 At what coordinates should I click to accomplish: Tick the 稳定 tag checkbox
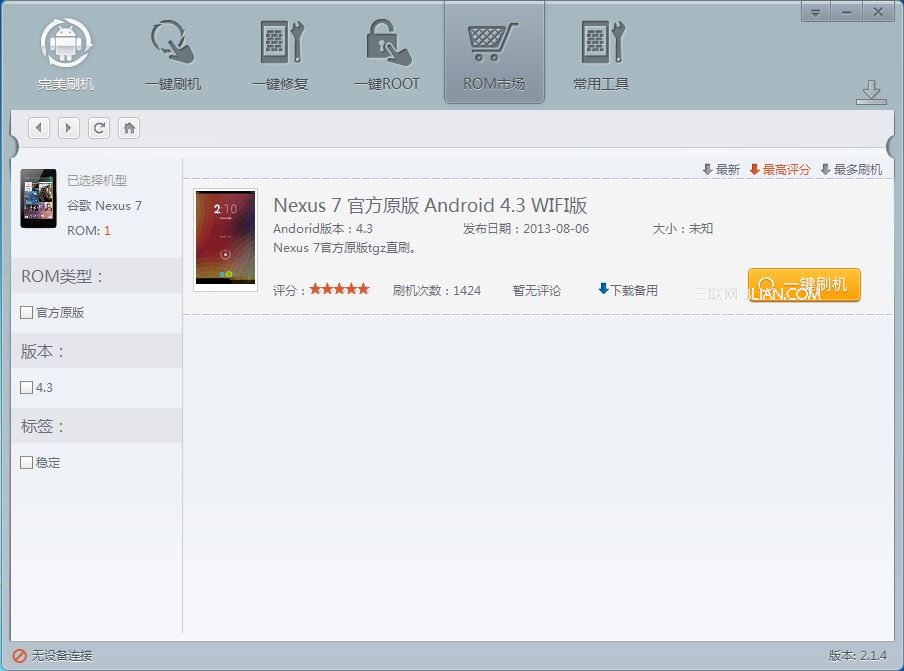click(x=27, y=462)
